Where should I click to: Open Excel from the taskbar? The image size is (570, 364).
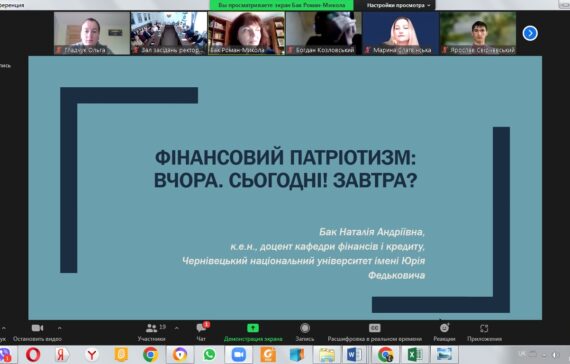(414, 355)
